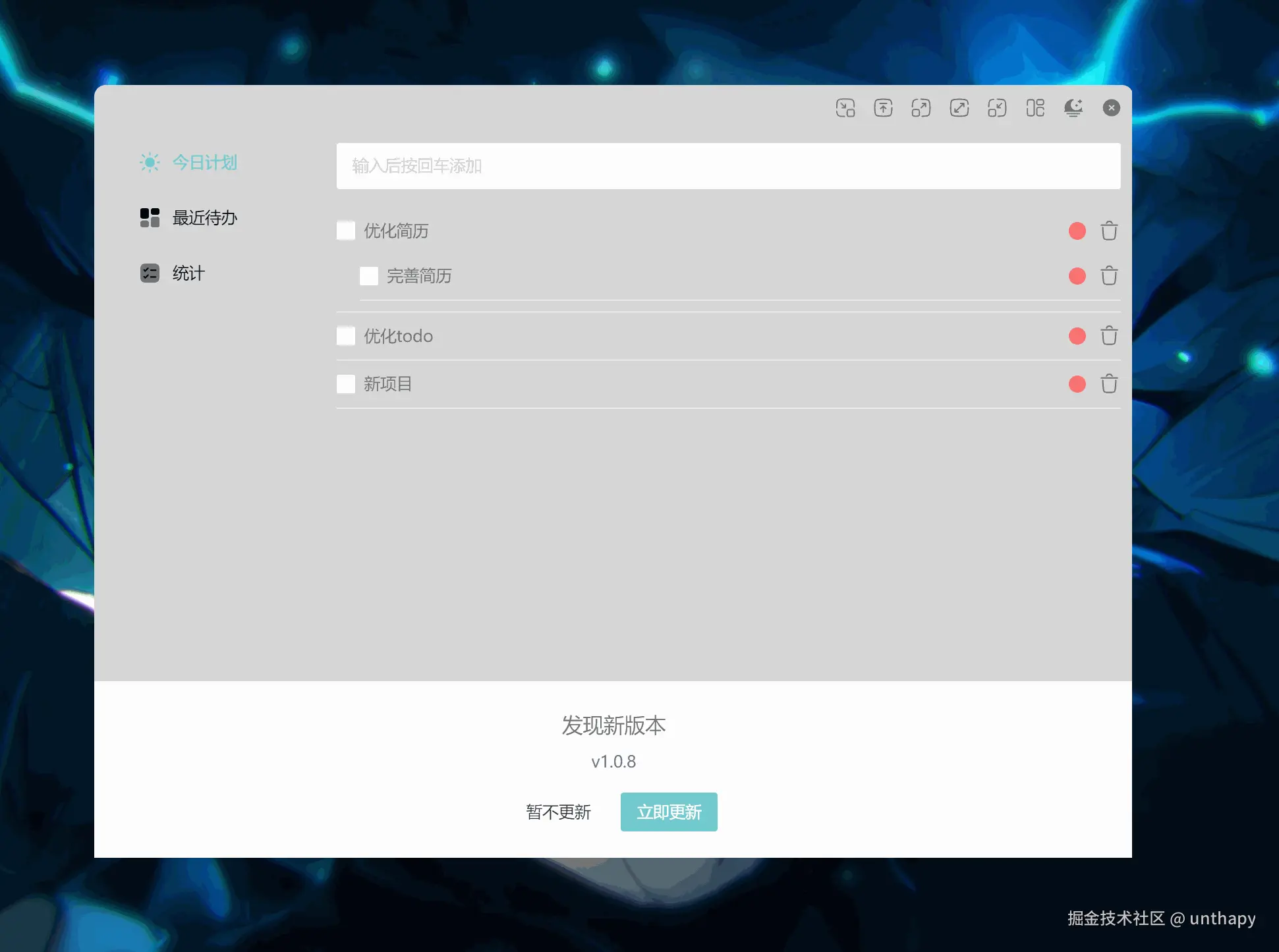
Task: Check the 新项目 checkbox
Action: click(x=346, y=383)
